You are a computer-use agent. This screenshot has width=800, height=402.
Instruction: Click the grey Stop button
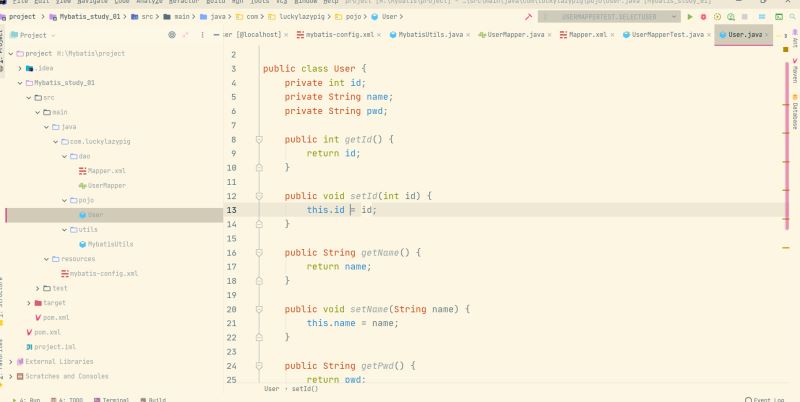coord(744,17)
